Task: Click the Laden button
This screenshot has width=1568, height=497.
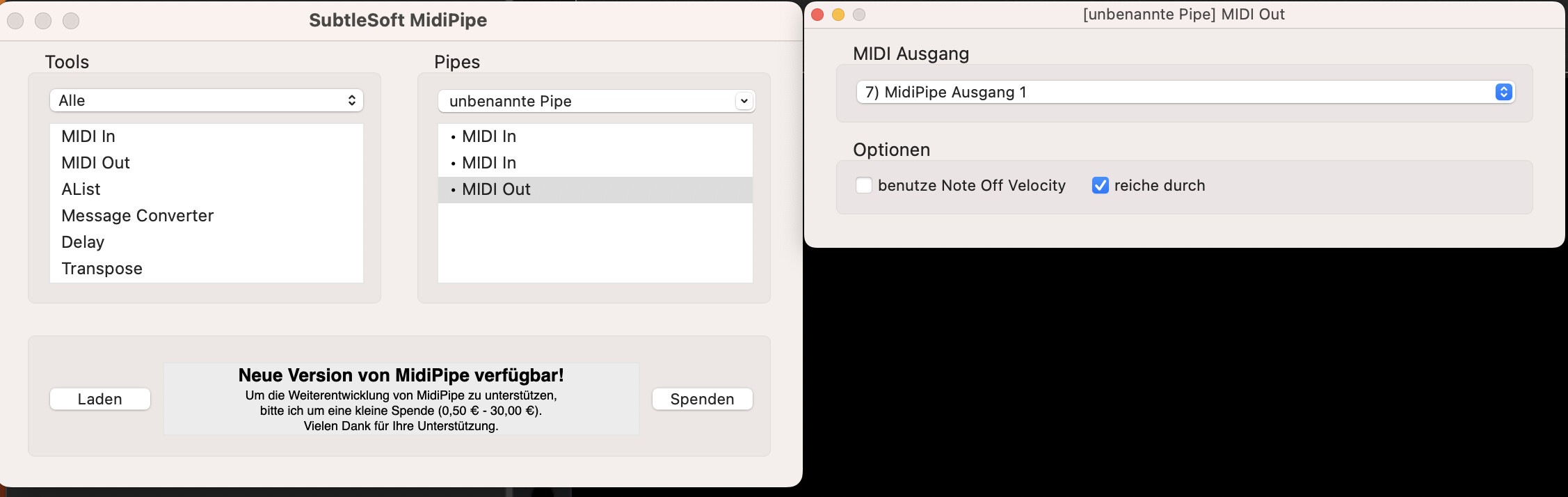Action: [100, 399]
